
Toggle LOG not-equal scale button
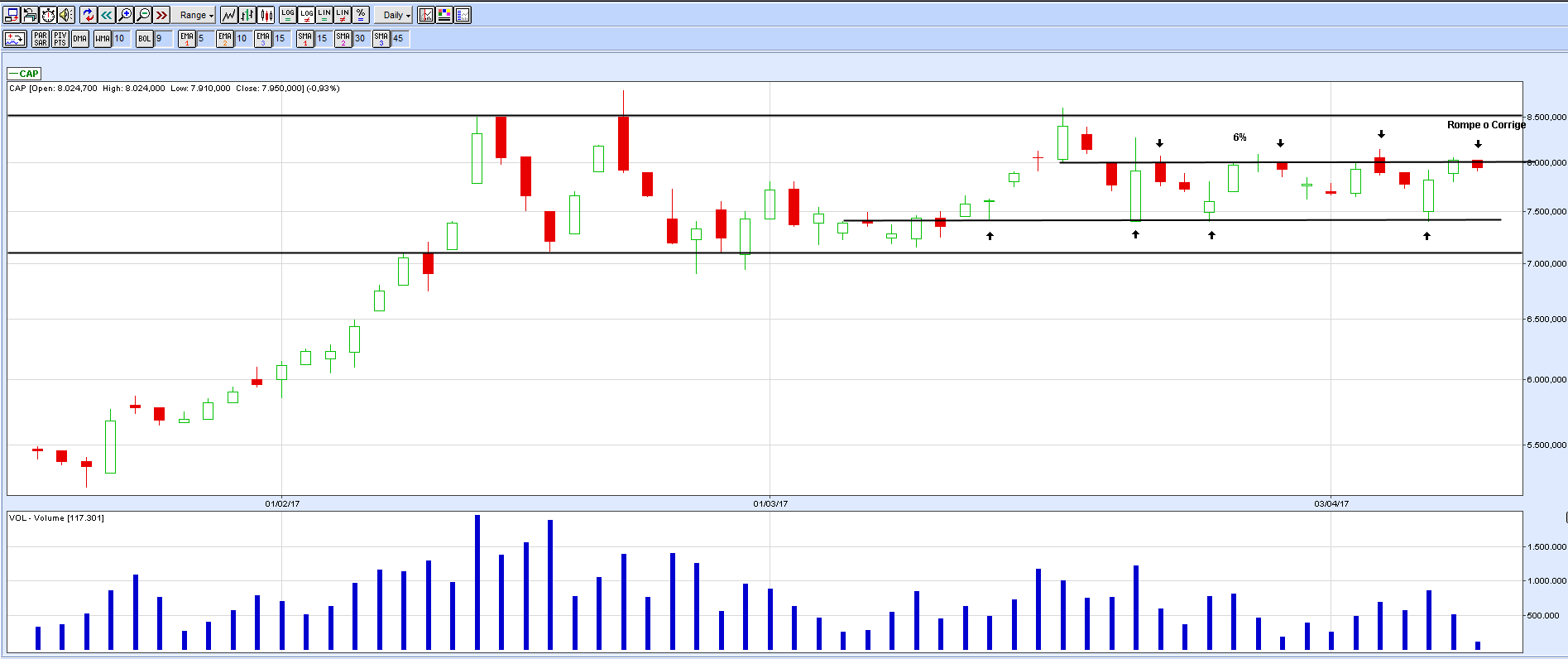pos(306,15)
